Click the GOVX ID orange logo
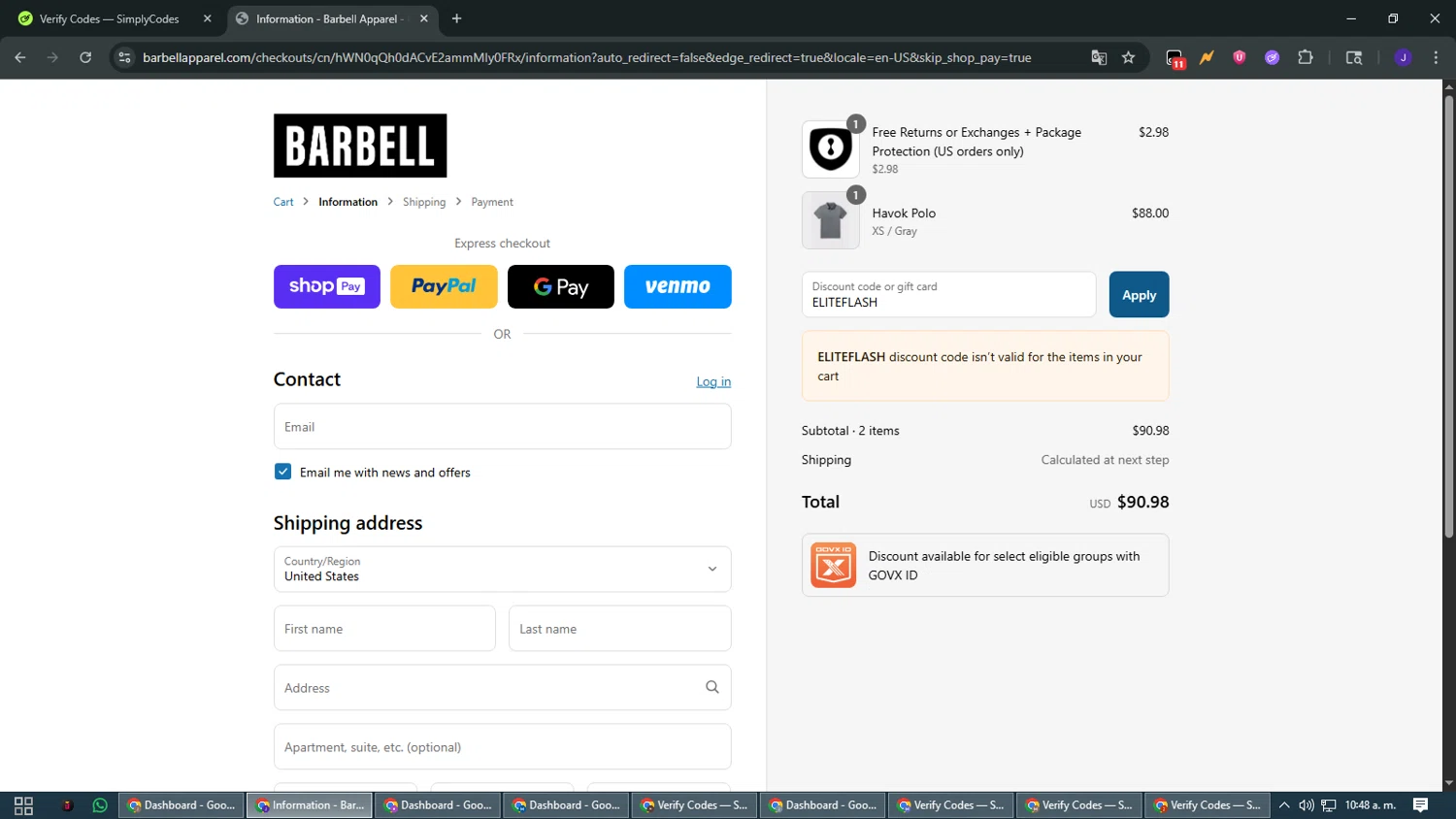Viewport: 1456px width, 819px height. coord(833,565)
